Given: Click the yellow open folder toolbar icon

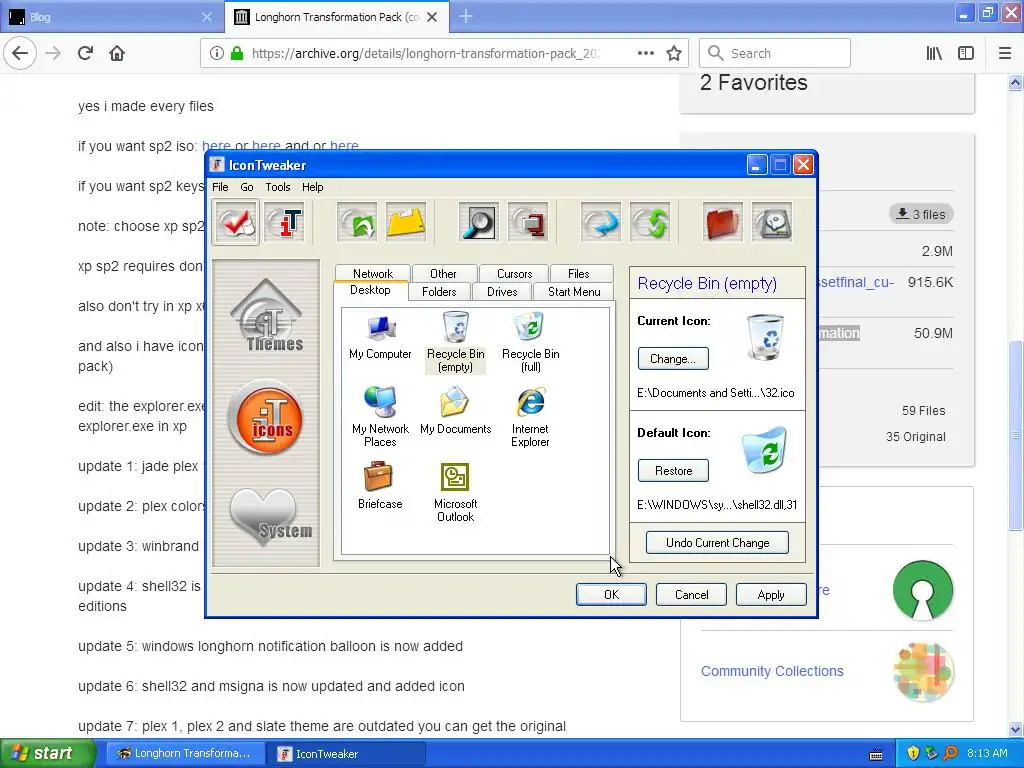Looking at the screenshot, I should [406, 223].
